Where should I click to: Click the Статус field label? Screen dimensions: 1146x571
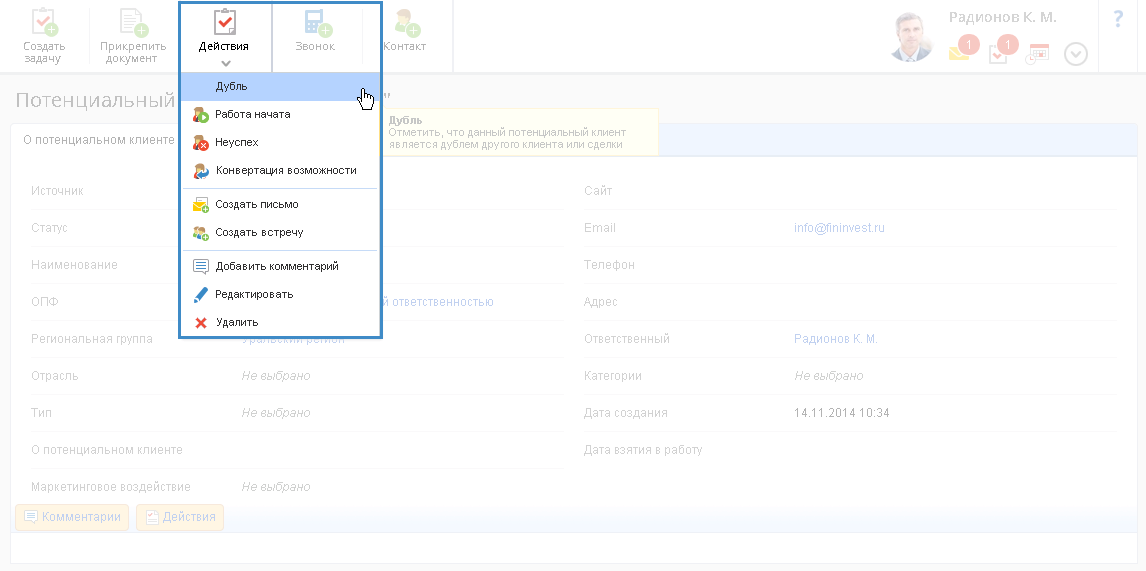coord(49,228)
